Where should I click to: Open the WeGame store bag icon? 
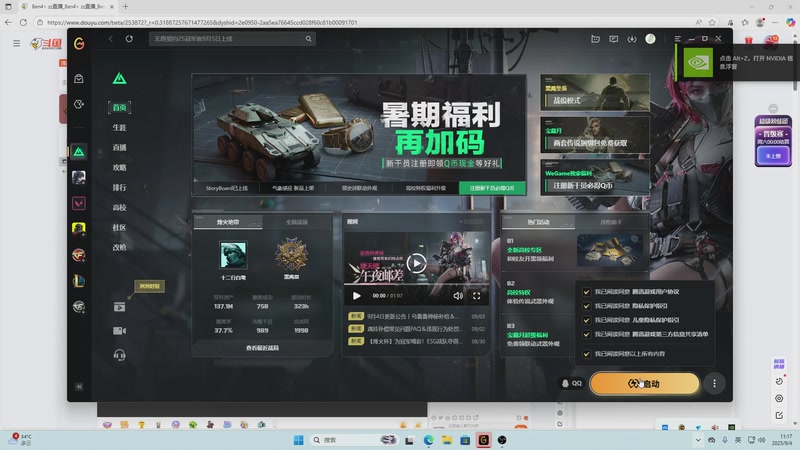[x=79, y=79]
